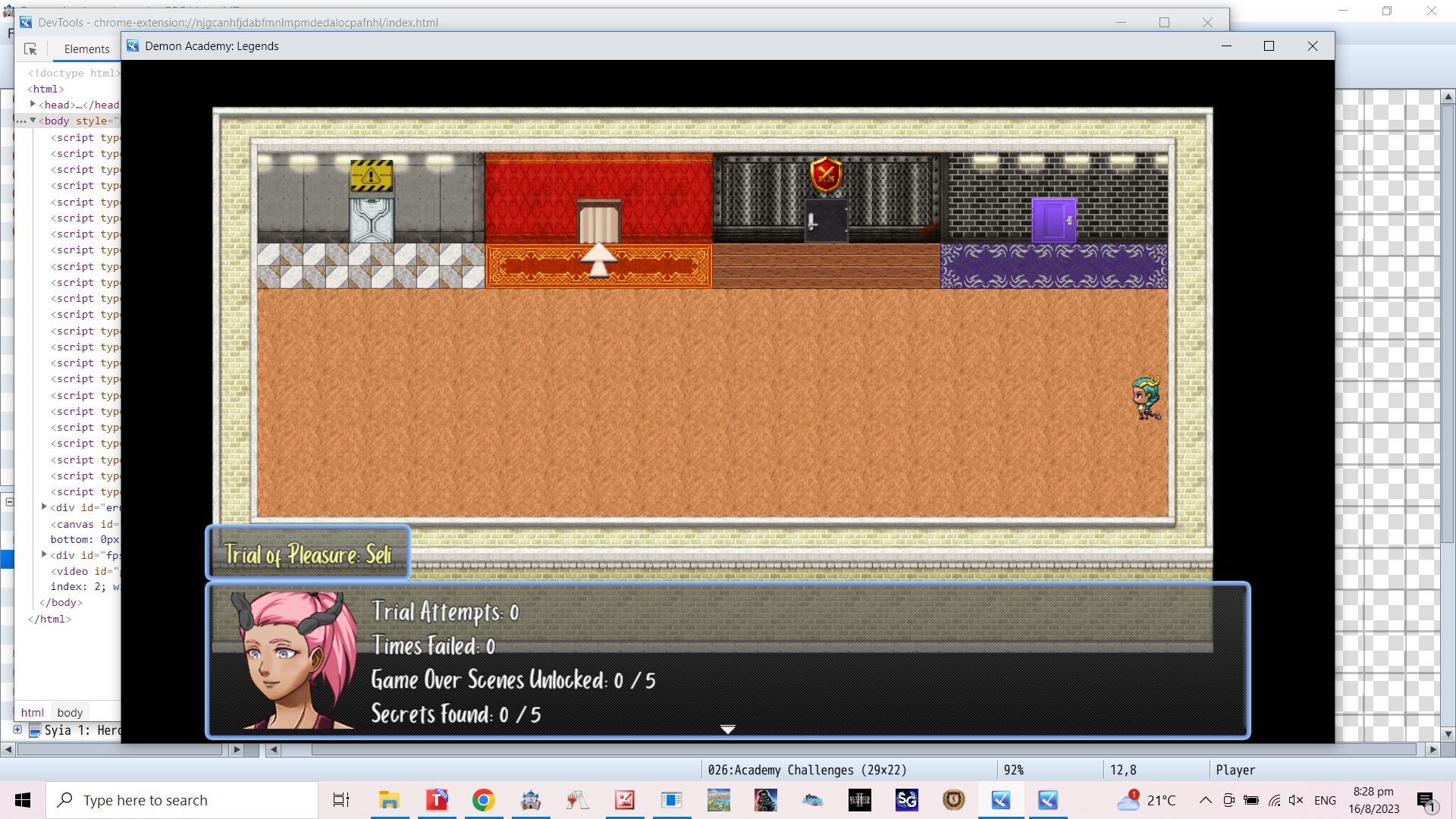Click the 'Game Over Scenes Unlocked: 0 / 5' line
The width and height of the screenshot is (1456, 819).
pos(513,680)
